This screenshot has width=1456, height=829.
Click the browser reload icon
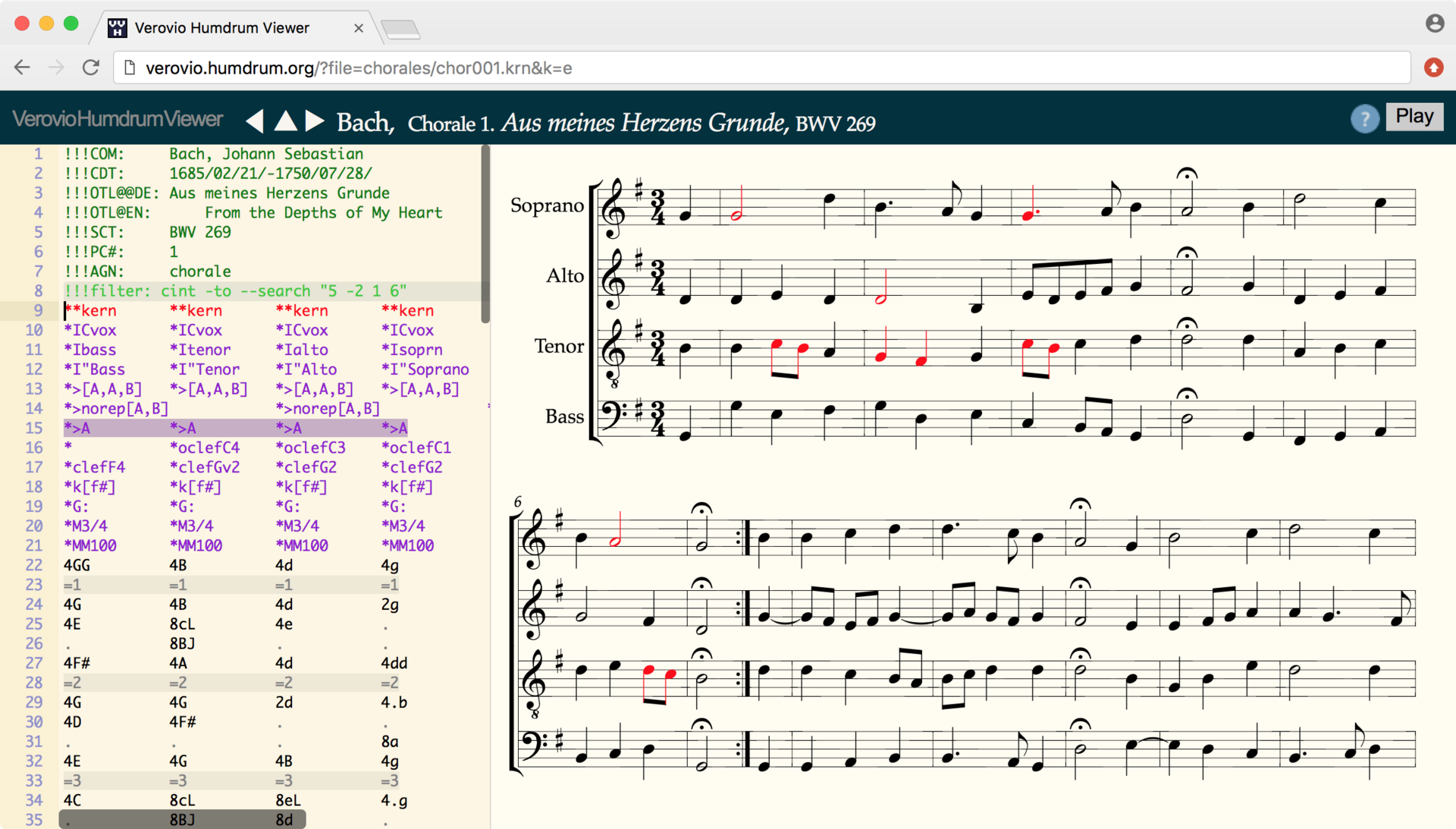pyautogui.click(x=91, y=68)
